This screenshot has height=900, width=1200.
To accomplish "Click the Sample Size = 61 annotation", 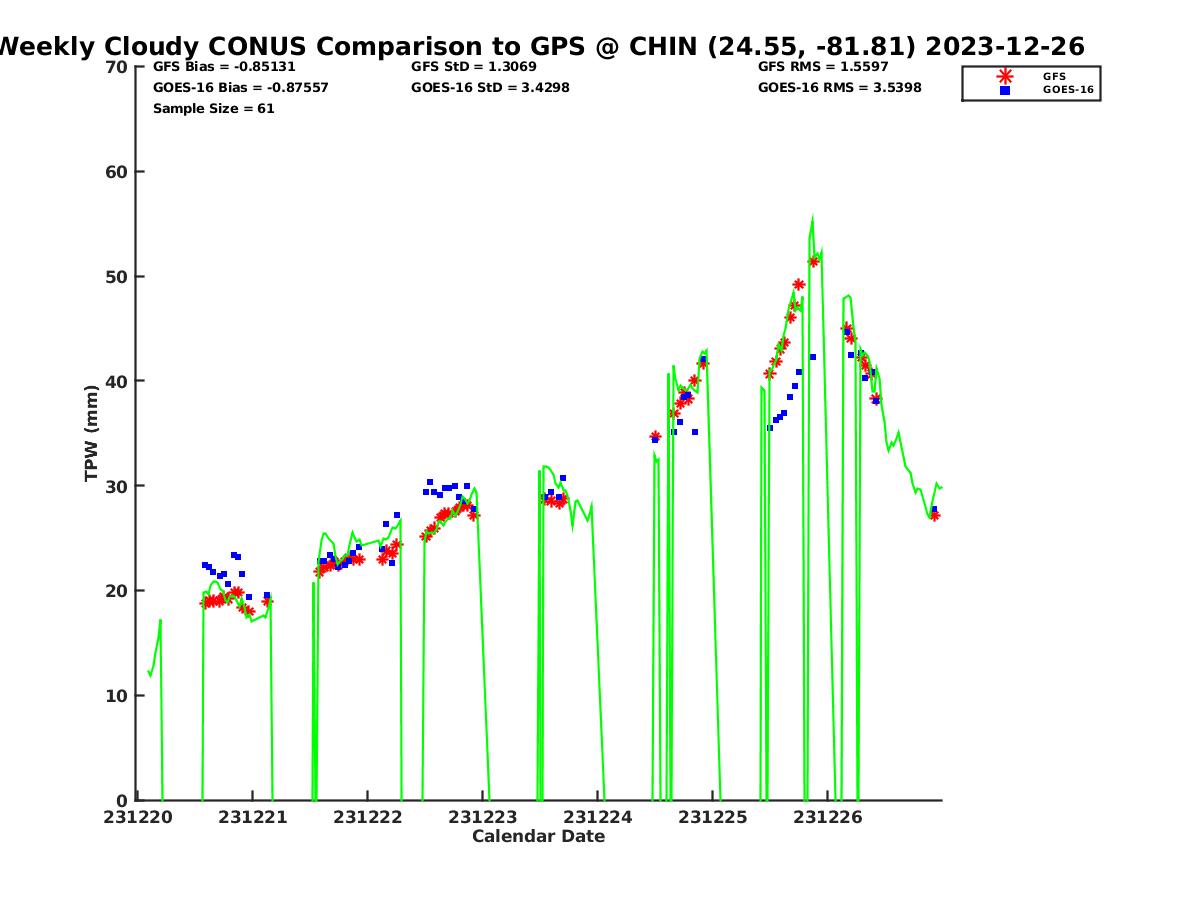I will pyautogui.click(x=213, y=108).
